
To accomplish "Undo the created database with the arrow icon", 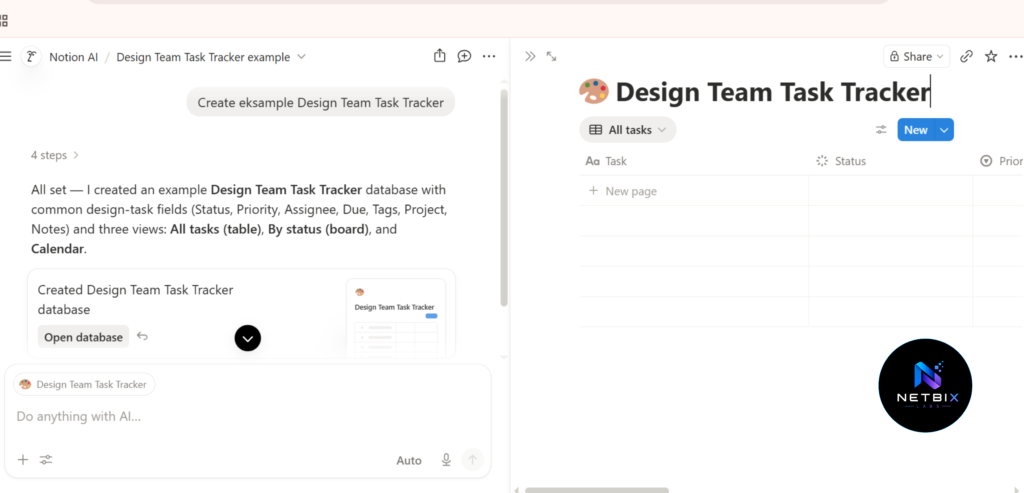I will tap(142, 337).
